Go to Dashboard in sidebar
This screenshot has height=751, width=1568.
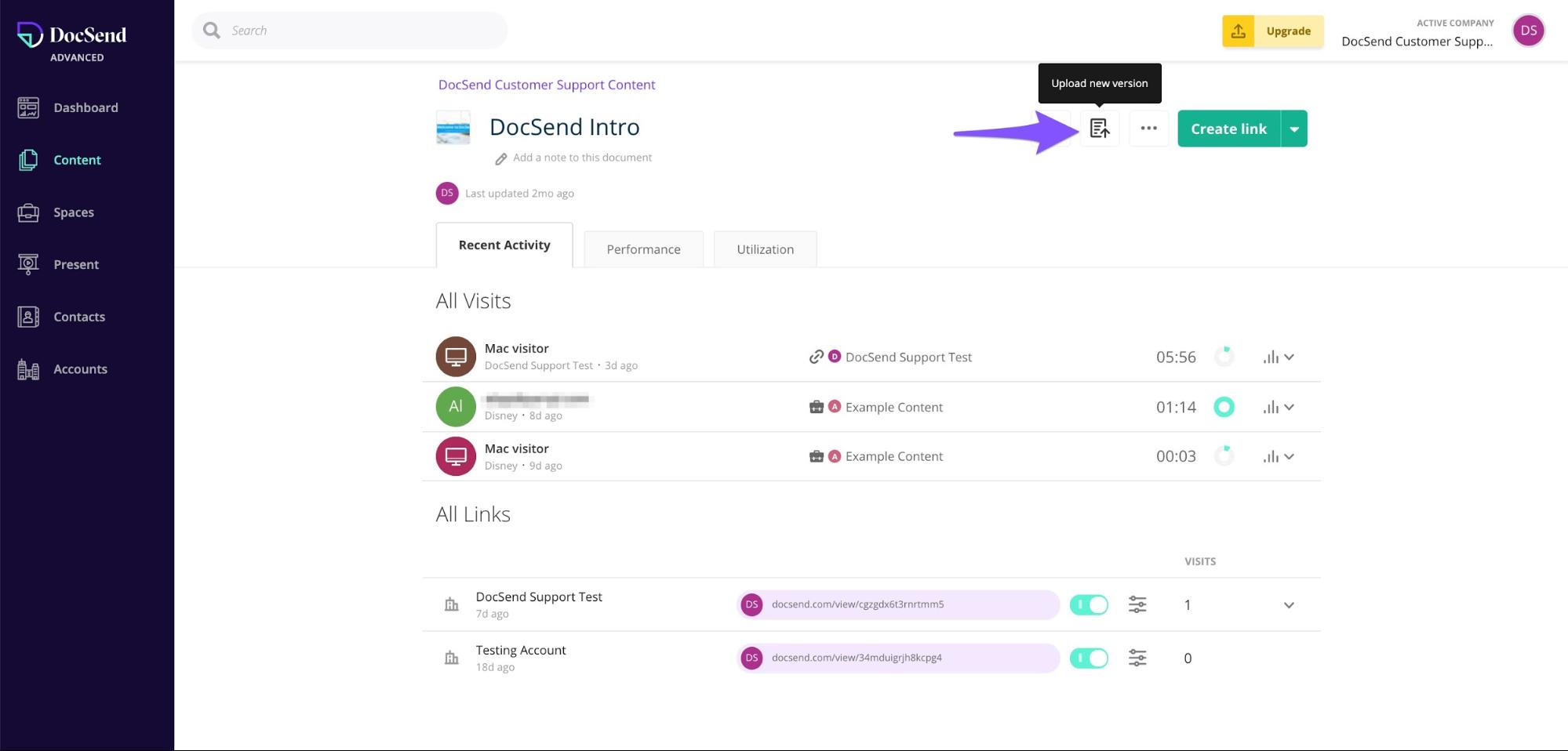(85, 107)
